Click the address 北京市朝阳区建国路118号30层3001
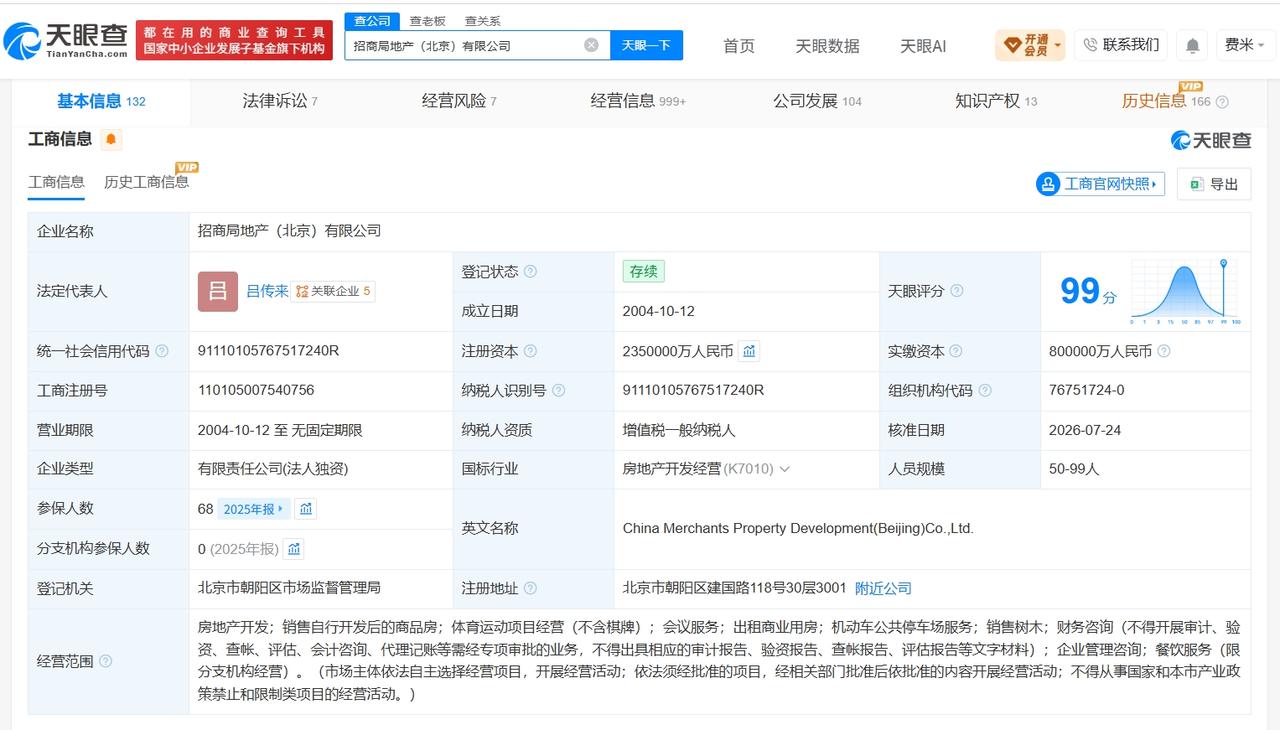The height and width of the screenshot is (730, 1280). point(734,588)
